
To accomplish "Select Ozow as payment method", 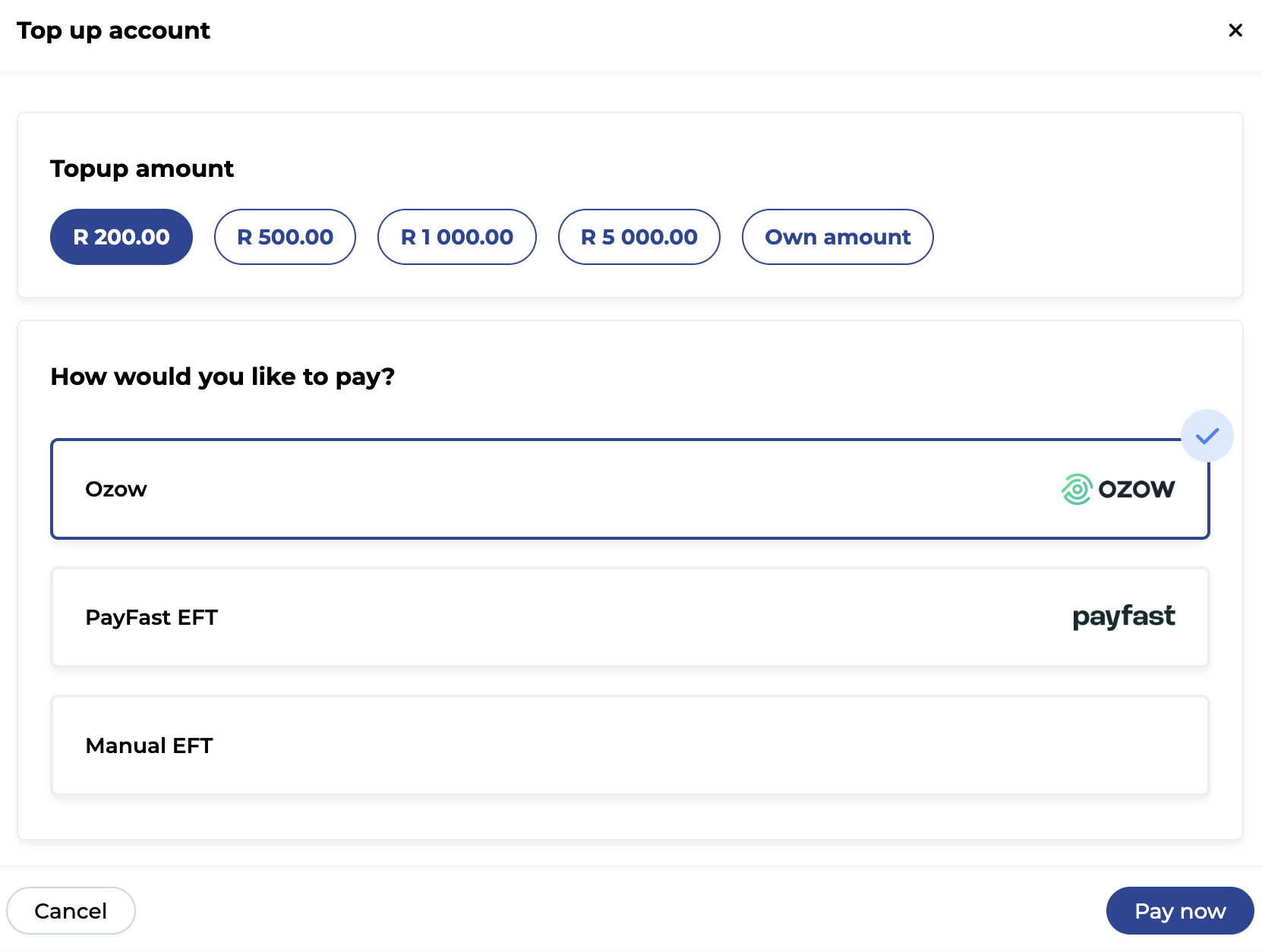I will pos(629,489).
